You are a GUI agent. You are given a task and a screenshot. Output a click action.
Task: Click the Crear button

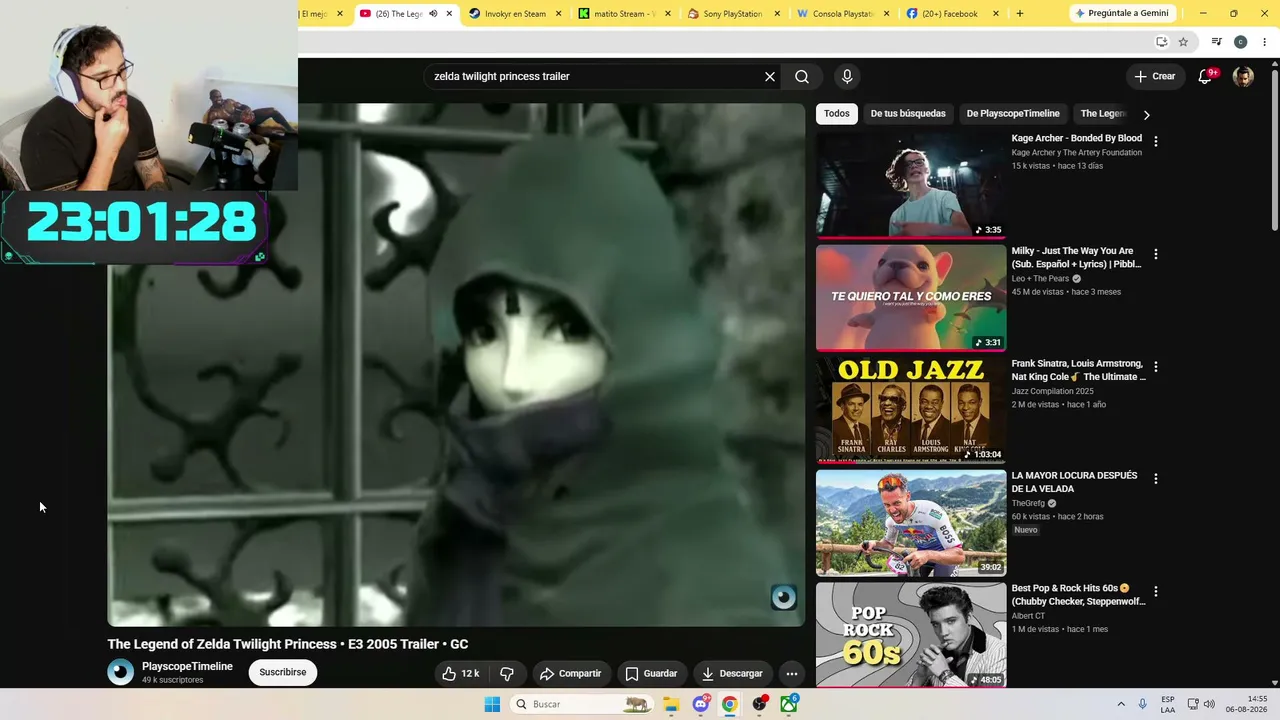click(1154, 76)
